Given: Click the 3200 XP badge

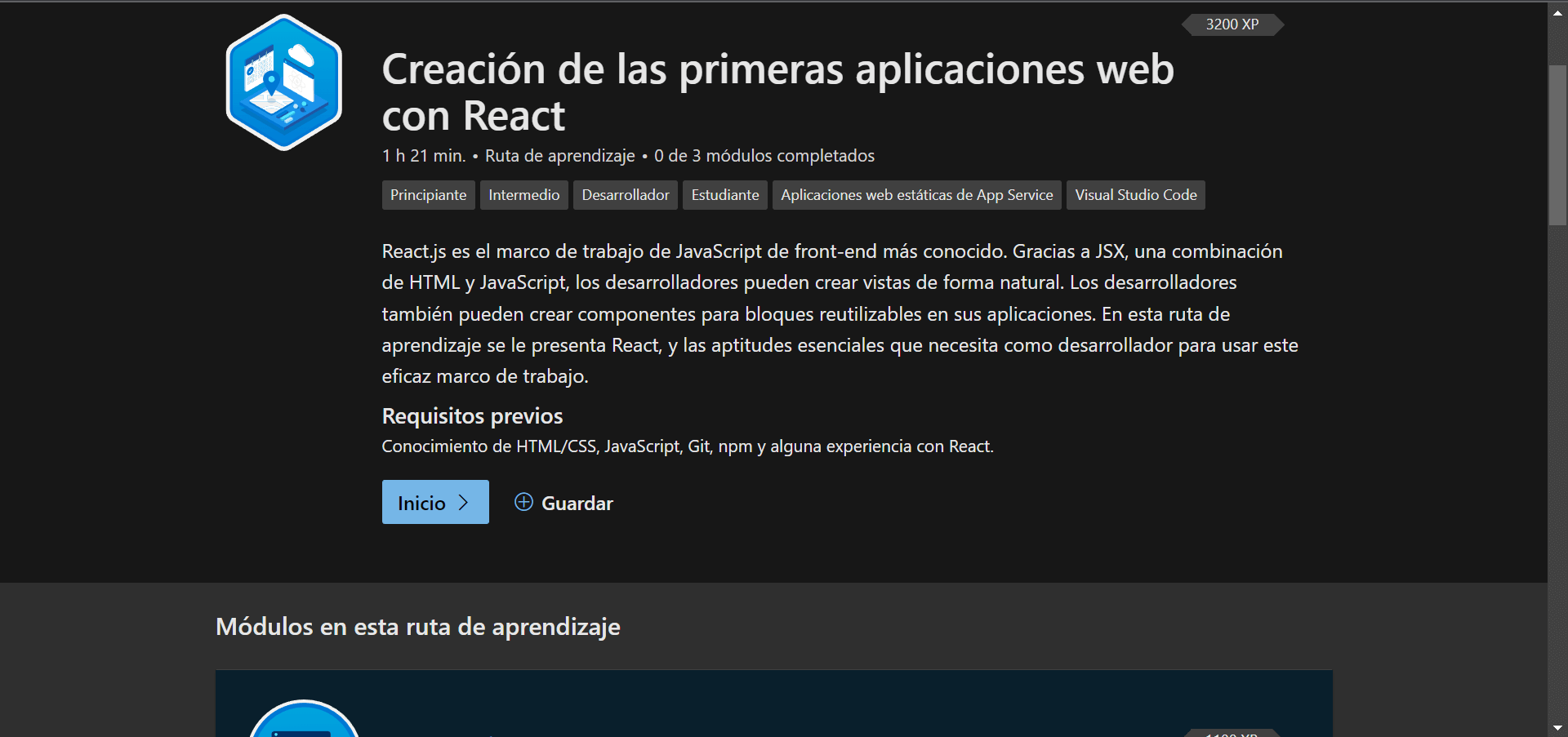Looking at the screenshot, I should (x=1232, y=24).
